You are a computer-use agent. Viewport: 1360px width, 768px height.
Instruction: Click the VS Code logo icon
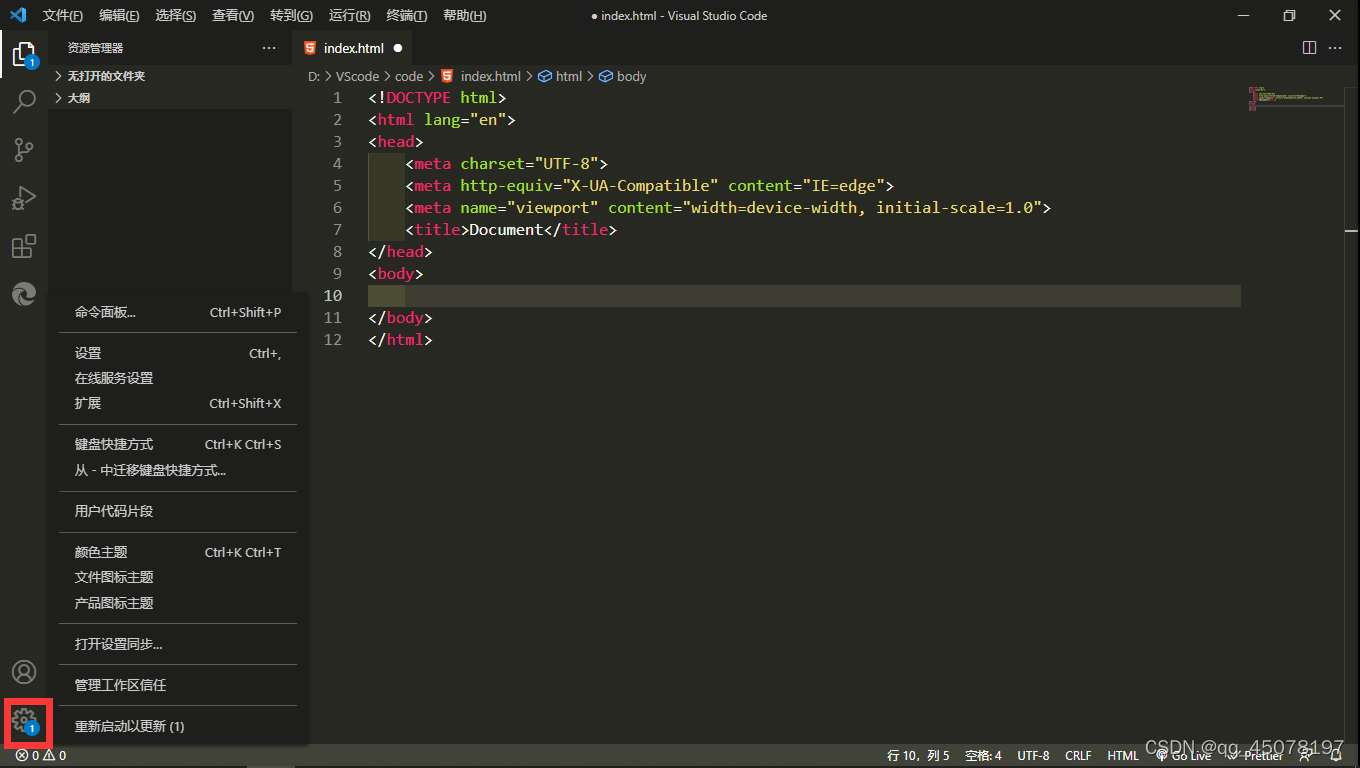pos(18,15)
